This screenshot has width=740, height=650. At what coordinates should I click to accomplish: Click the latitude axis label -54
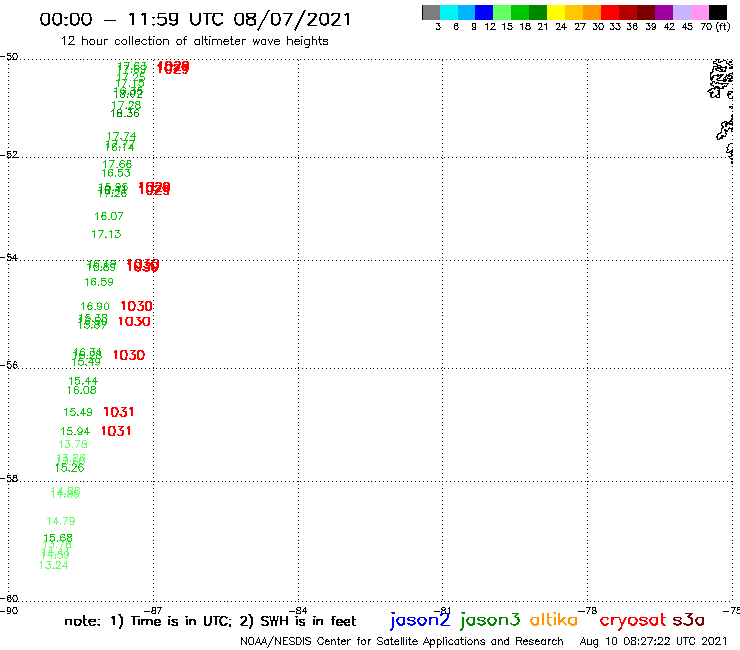click(9, 258)
